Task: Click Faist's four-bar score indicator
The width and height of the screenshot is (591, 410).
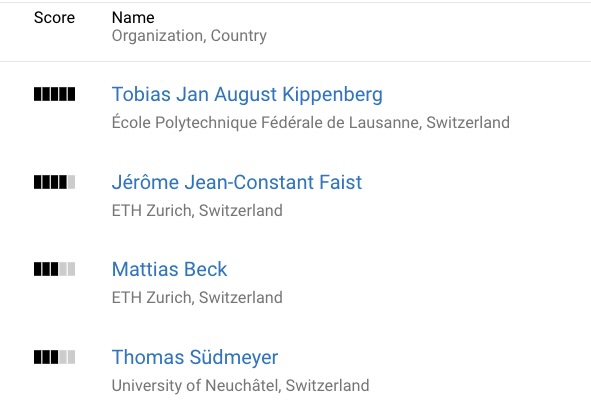Action: [54, 182]
